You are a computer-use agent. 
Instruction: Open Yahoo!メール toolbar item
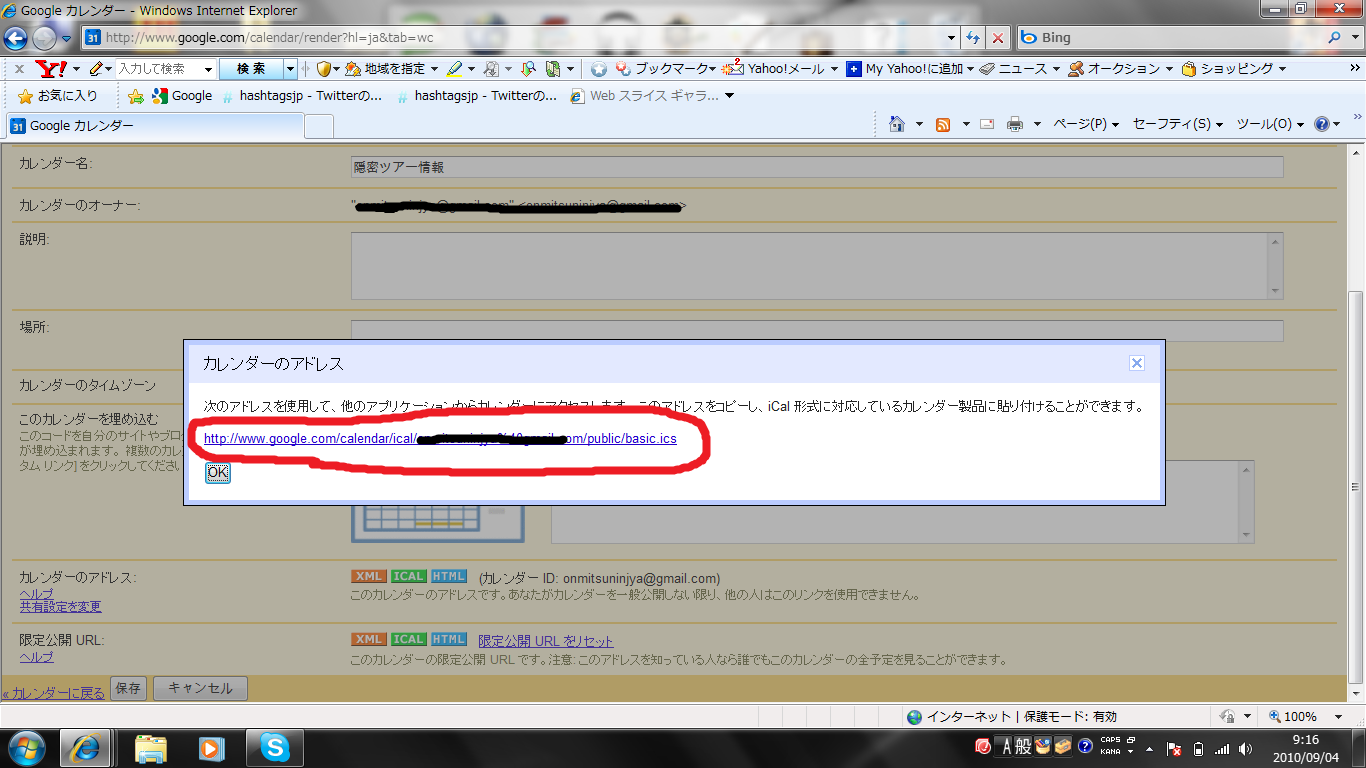(x=779, y=69)
